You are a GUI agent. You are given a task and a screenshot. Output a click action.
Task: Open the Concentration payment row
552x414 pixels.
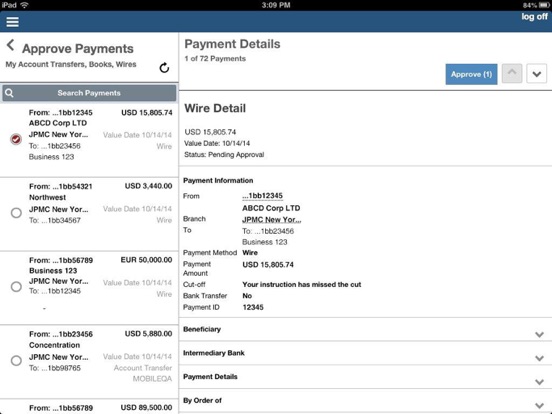click(89, 362)
